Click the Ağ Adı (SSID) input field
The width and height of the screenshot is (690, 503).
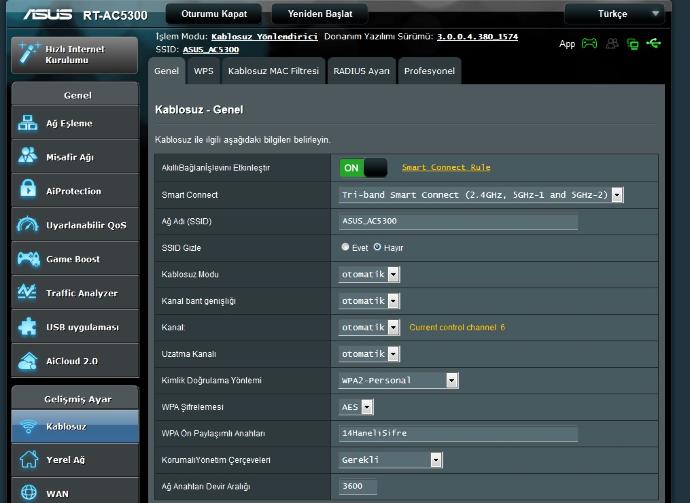[x=458, y=221]
